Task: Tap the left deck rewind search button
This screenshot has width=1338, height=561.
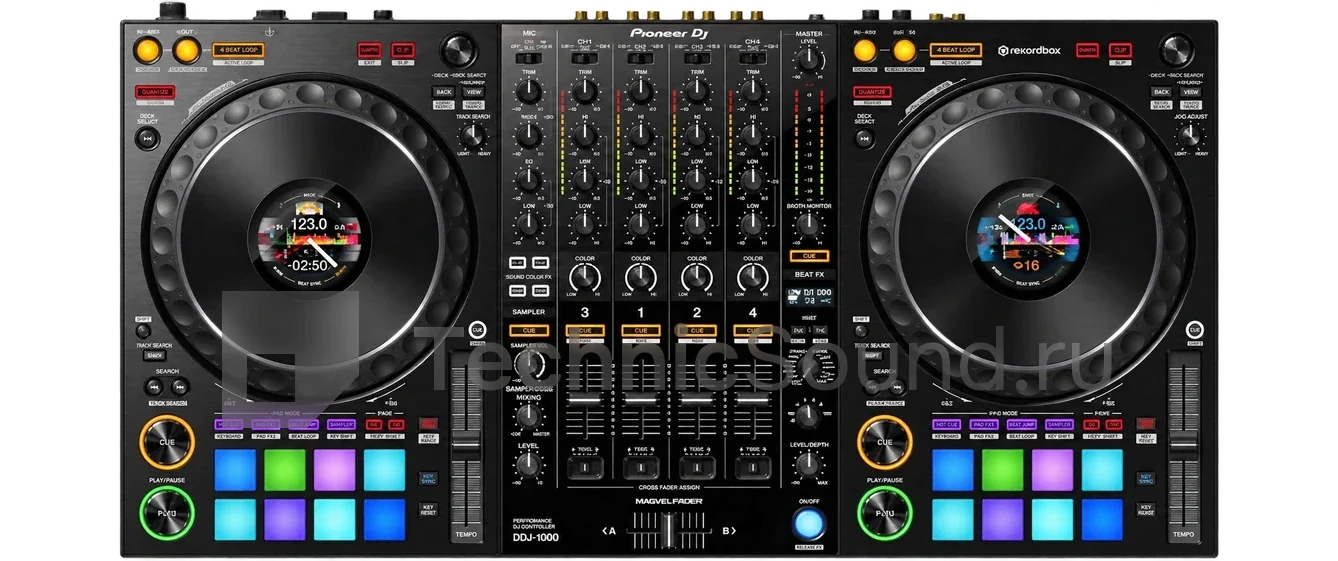Action: [x=154, y=387]
